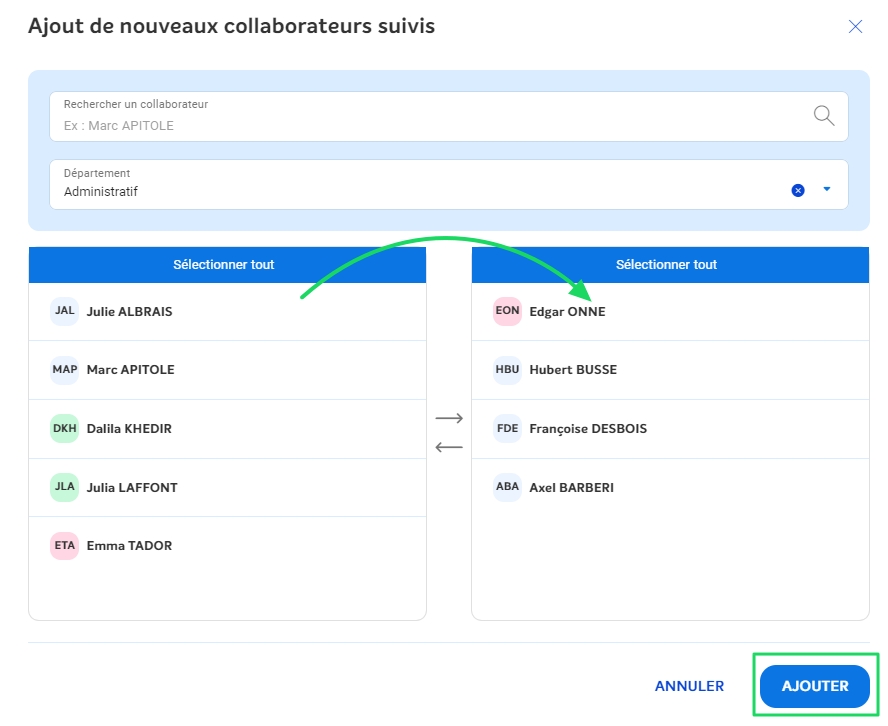This screenshot has width=888, height=726.
Task: Select Julia LAFFONT name
Action: tap(132, 488)
